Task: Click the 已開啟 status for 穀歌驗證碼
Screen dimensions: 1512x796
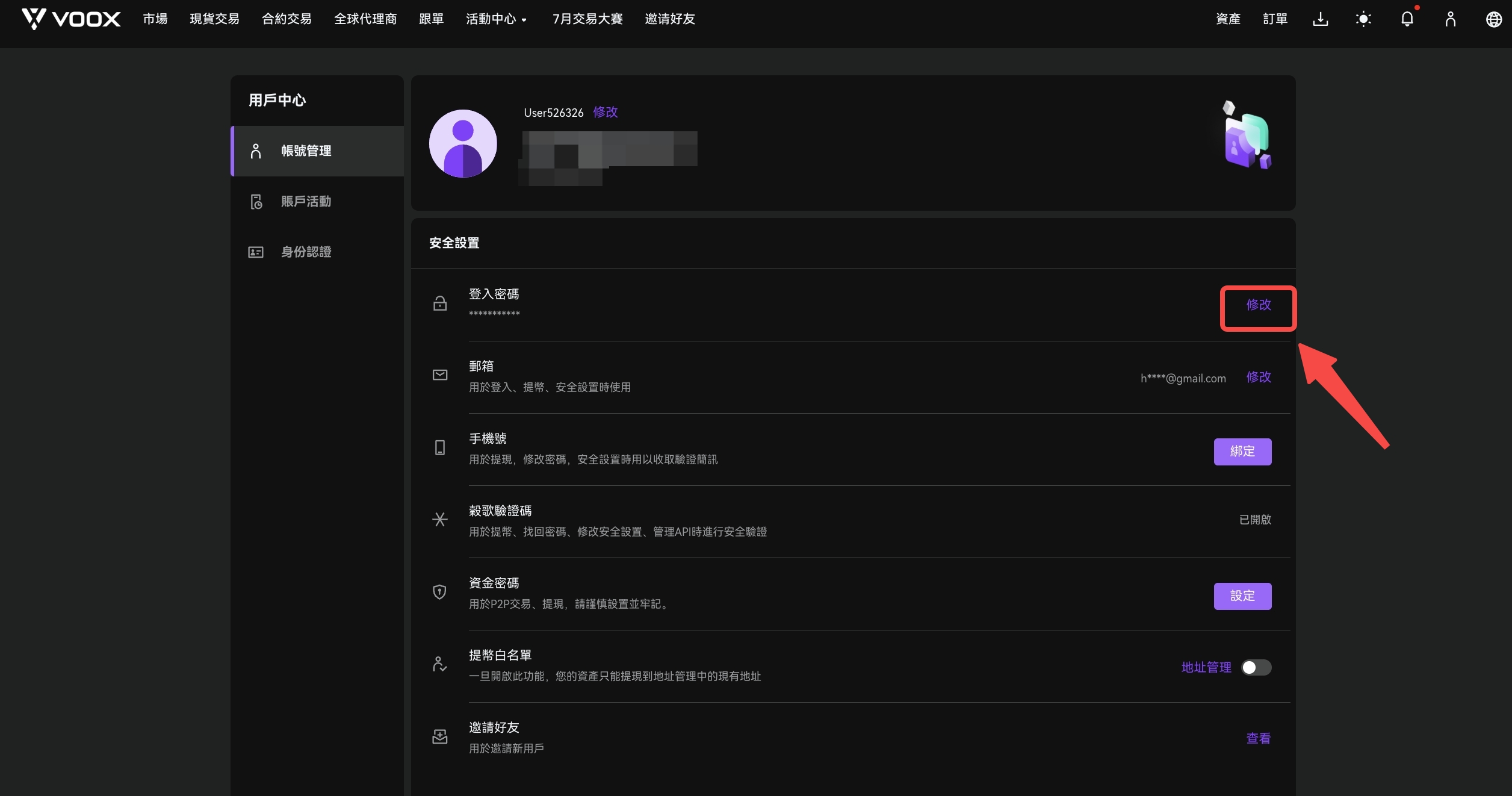Action: point(1255,520)
